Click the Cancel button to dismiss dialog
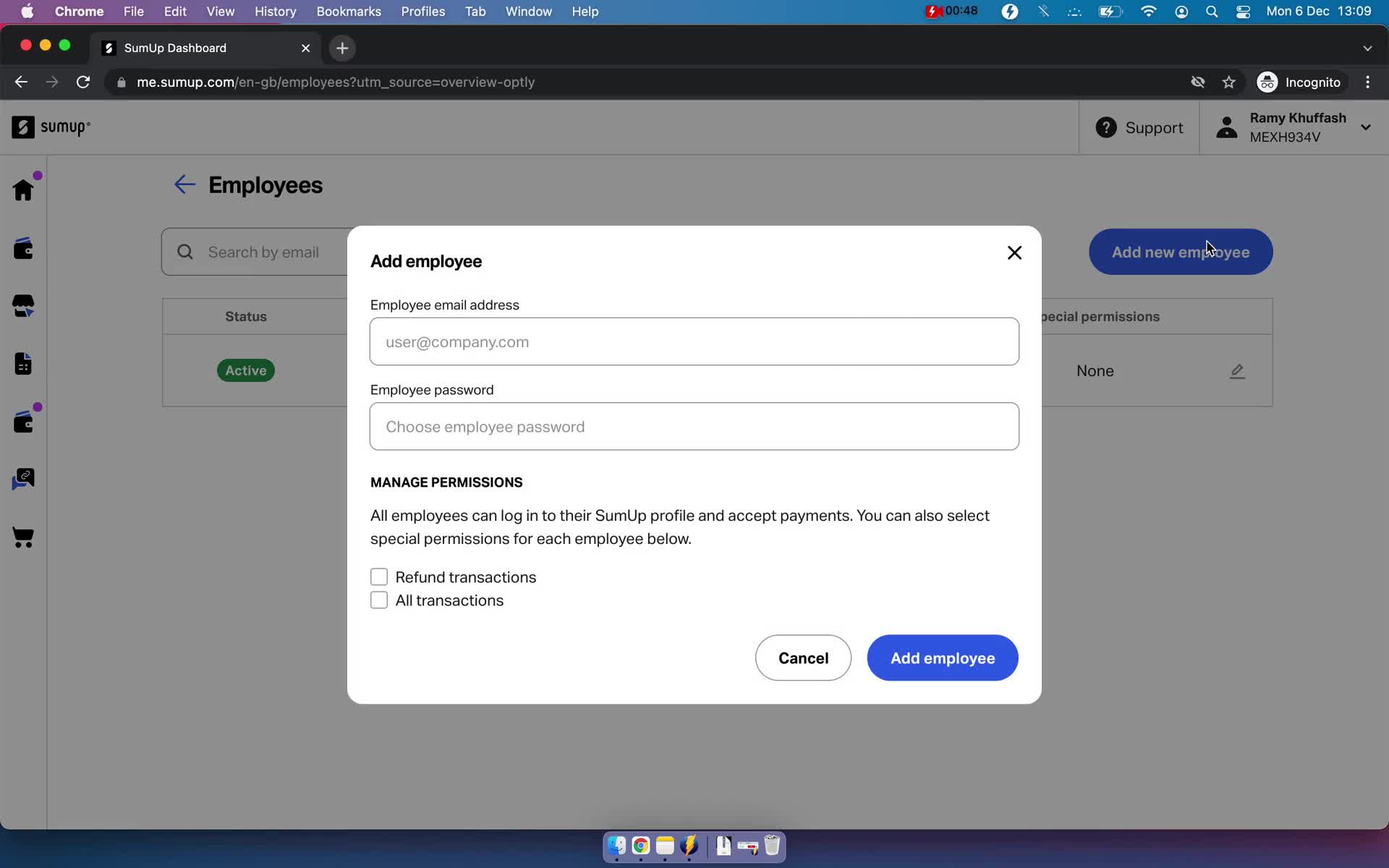The image size is (1389, 868). point(803,657)
